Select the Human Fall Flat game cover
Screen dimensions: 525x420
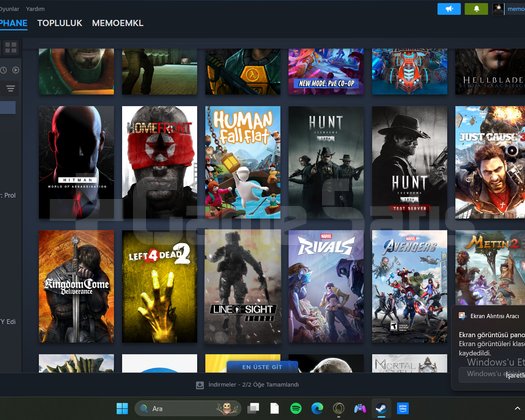243,162
